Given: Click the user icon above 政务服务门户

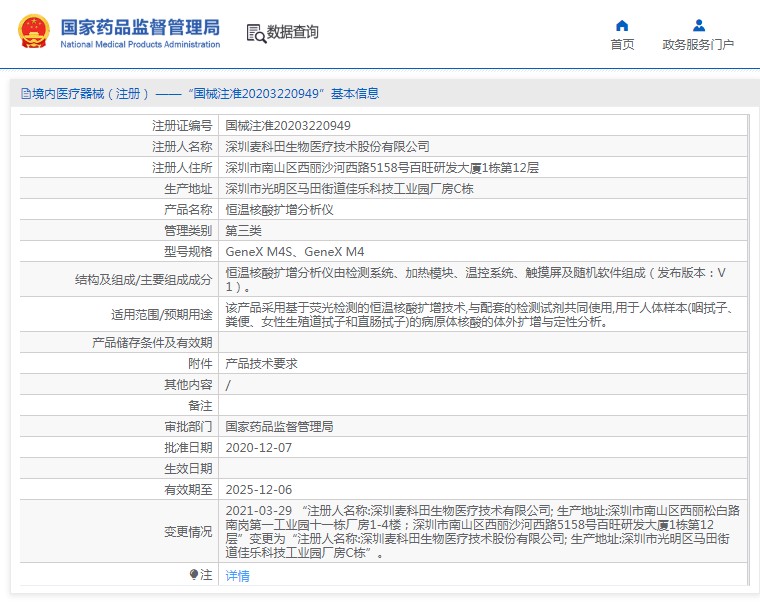Looking at the screenshot, I should (698, 25).
